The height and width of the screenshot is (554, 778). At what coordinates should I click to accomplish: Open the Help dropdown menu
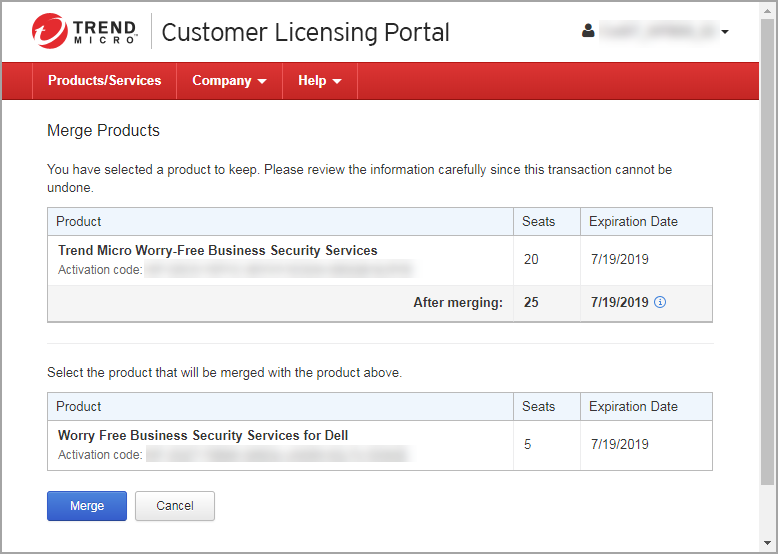pyautogui.click(x=319, y=81)
